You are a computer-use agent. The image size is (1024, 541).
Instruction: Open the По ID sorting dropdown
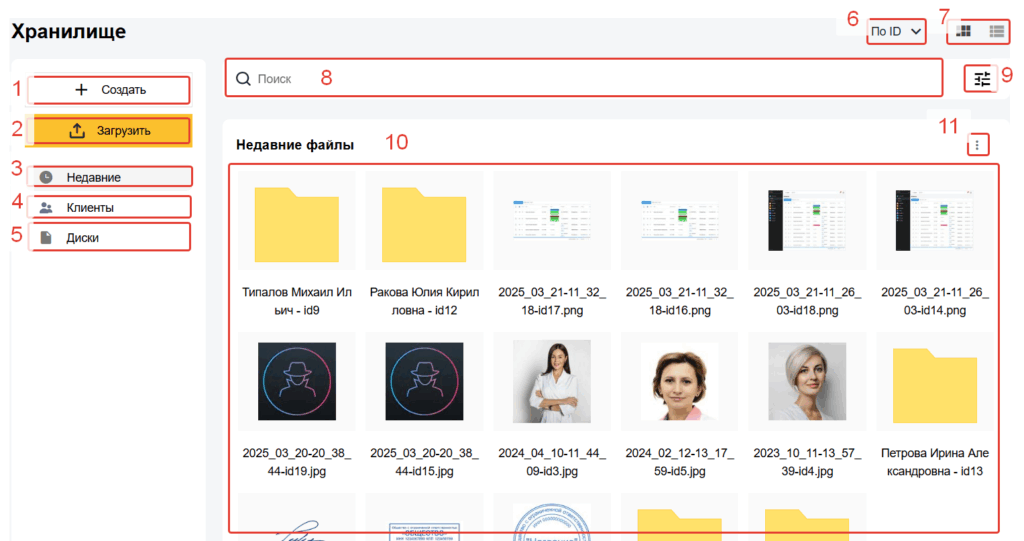(896, 31)
